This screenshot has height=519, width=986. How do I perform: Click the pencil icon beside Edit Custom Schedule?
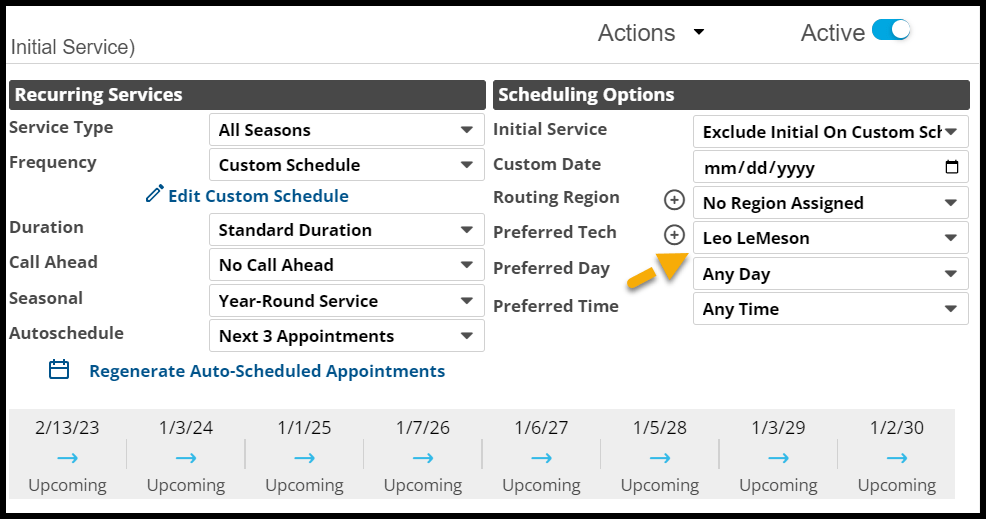coord(154,195)
